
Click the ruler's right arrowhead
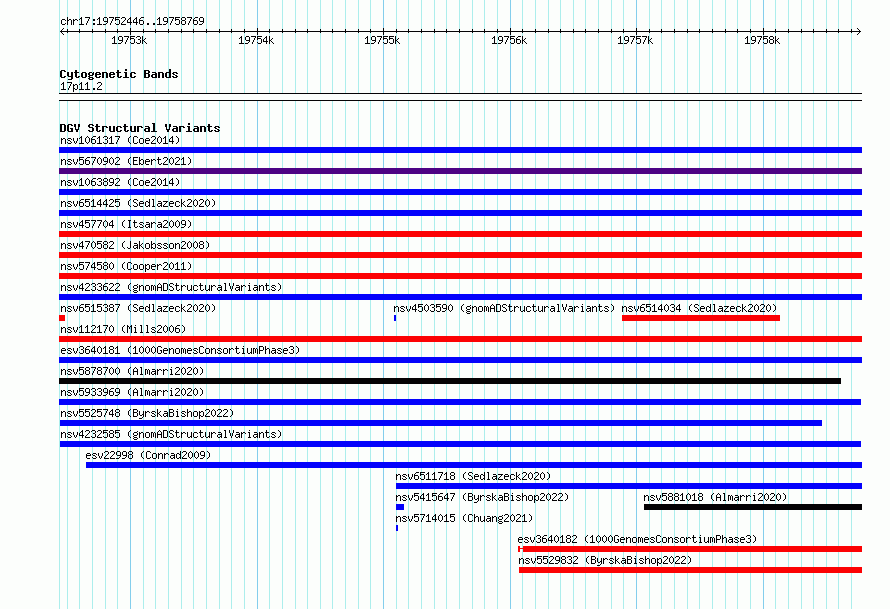[858, 31]
